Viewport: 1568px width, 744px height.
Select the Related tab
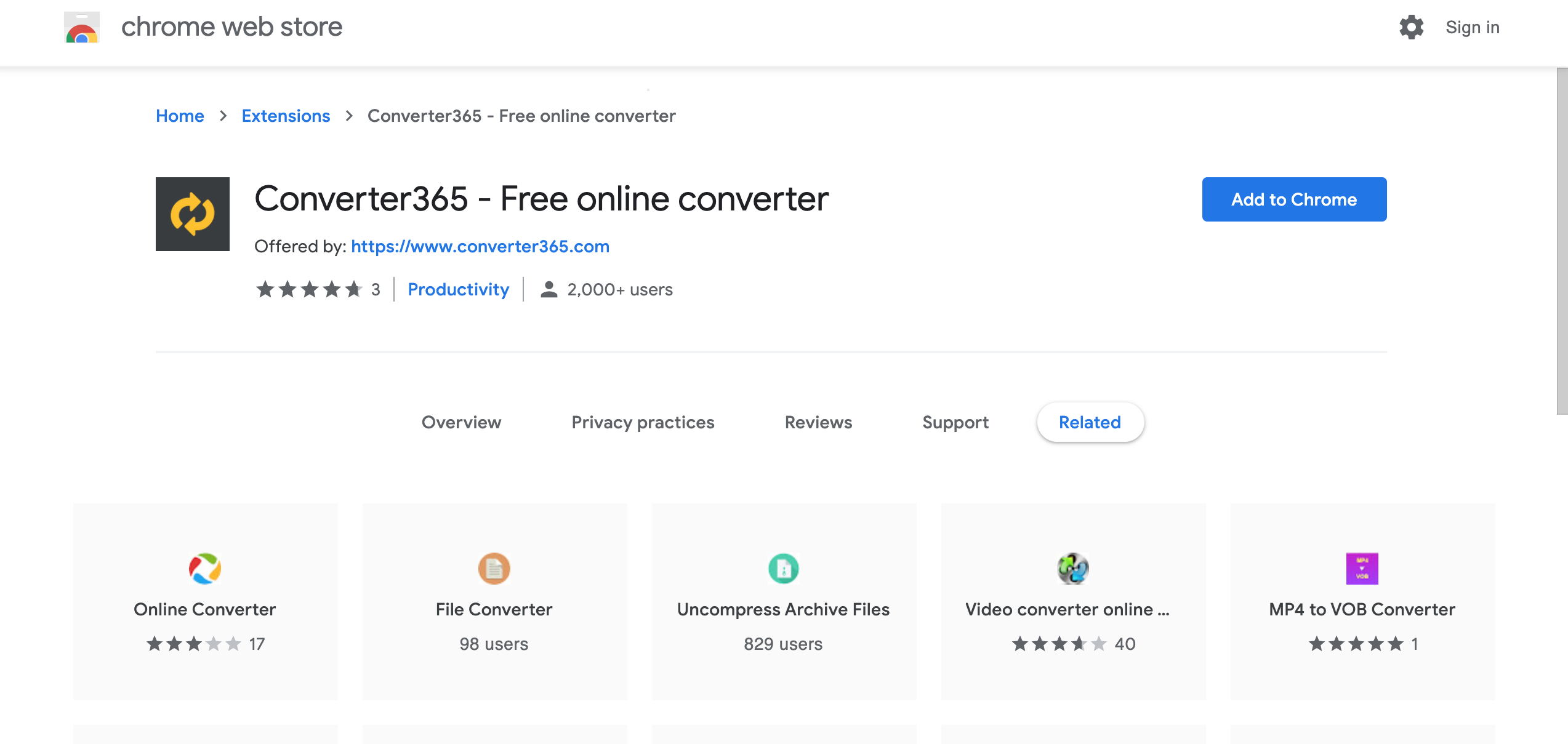point(1090,422)
